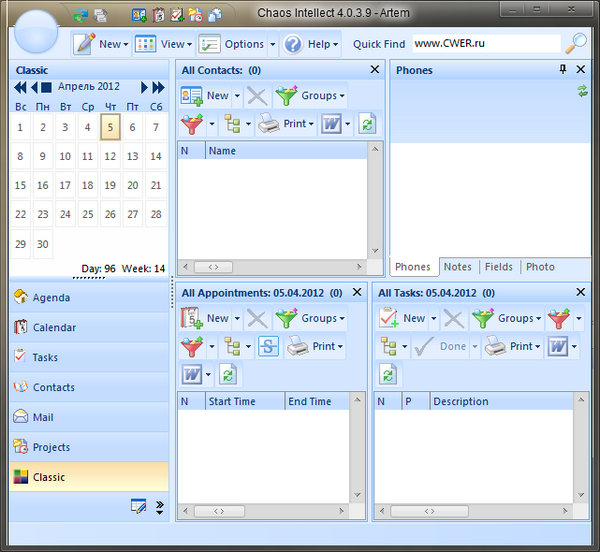This screenshot has height=552, width=600.
Task: Click the printer icon in the Contacts toolbar
Action: pyautogui.click(x=269, y=124)
